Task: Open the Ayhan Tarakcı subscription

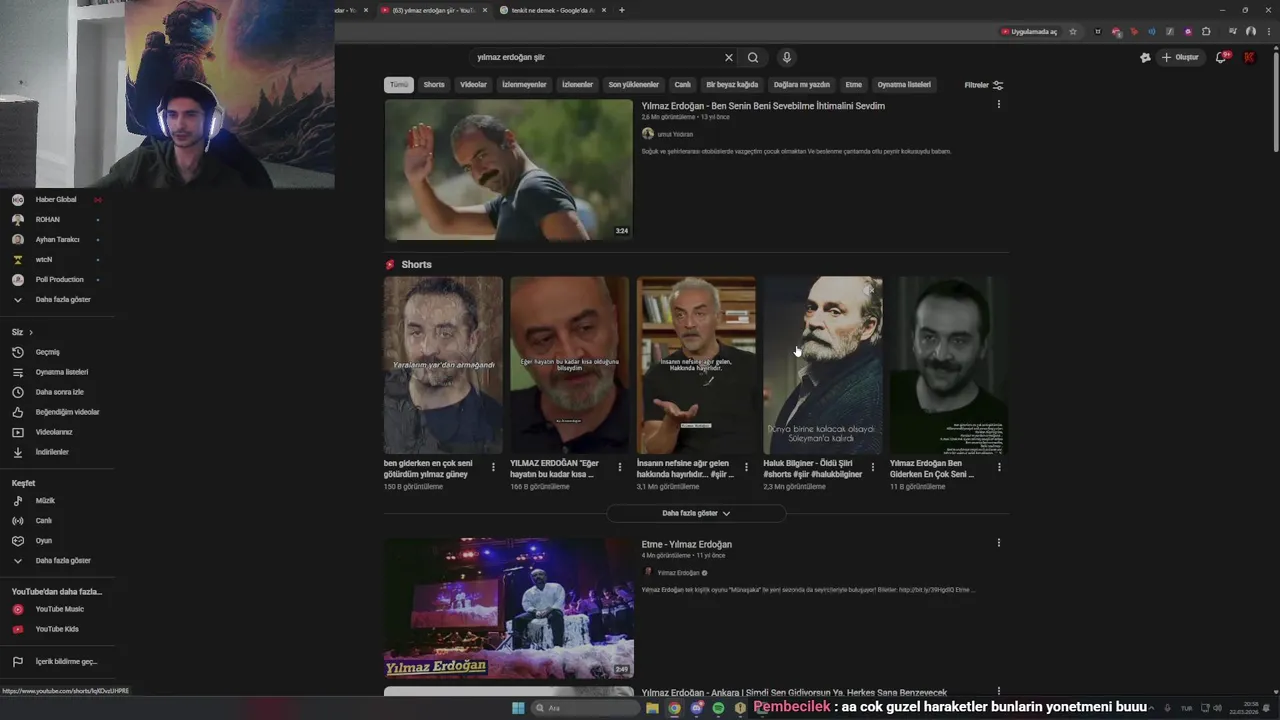Action: (56, 240)
